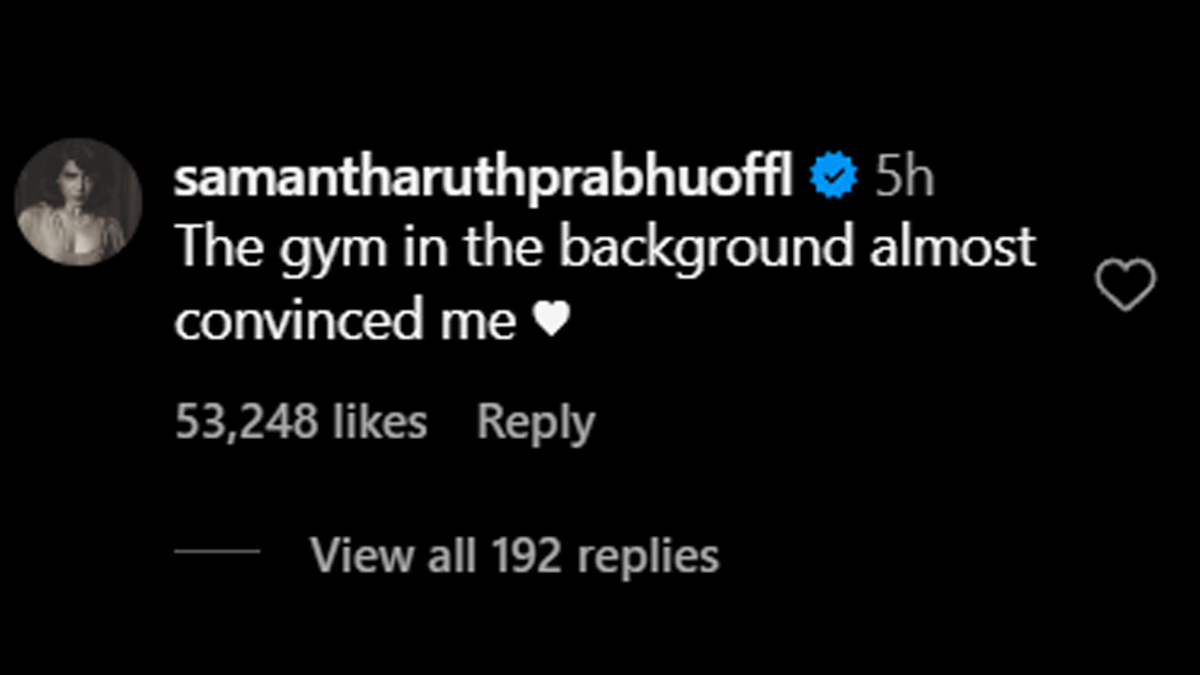Click the word "likes" under the comment
This screenshot has height=675, width=1200.
[x=380, y=422]
